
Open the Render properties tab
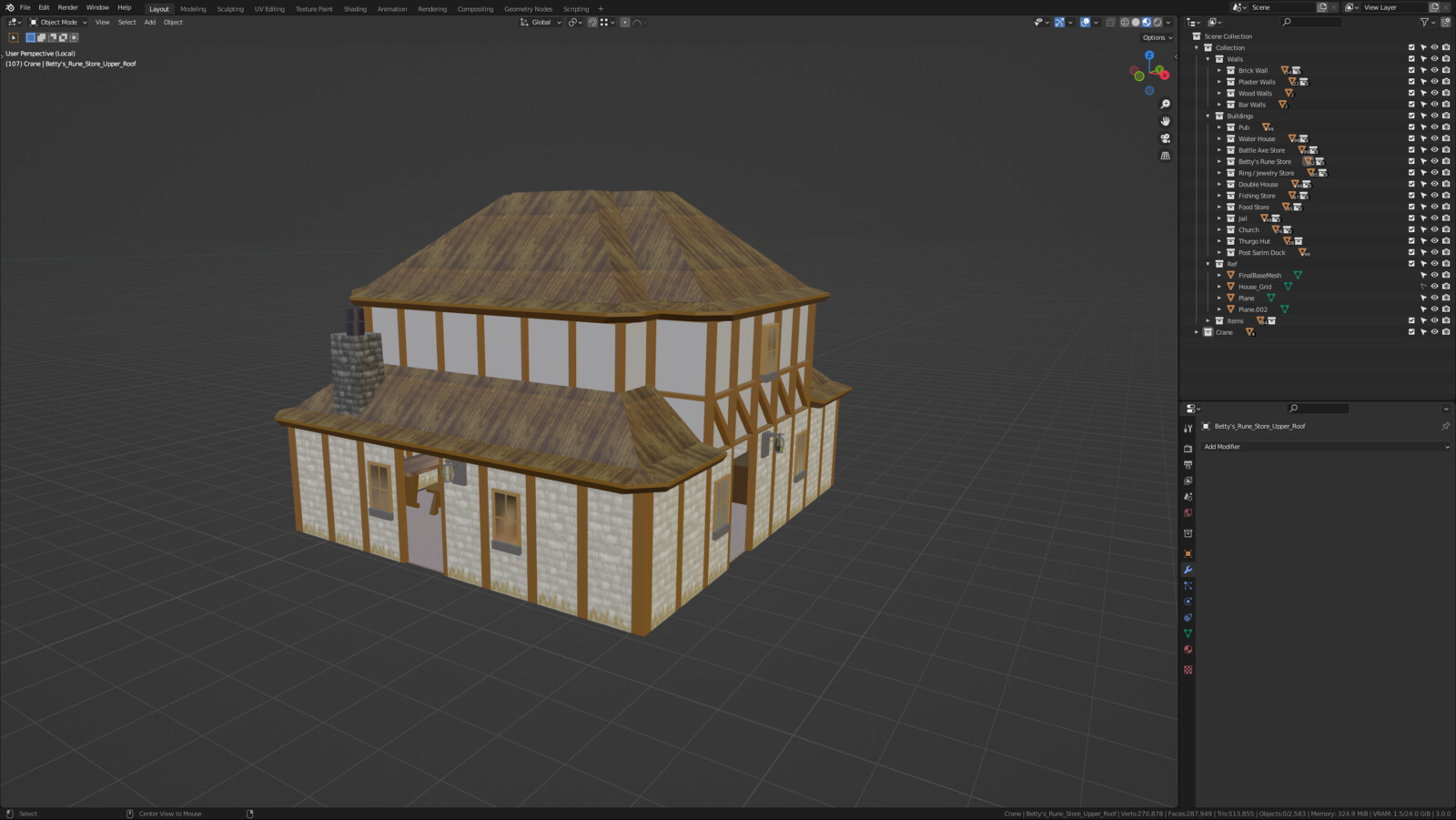1188,449
